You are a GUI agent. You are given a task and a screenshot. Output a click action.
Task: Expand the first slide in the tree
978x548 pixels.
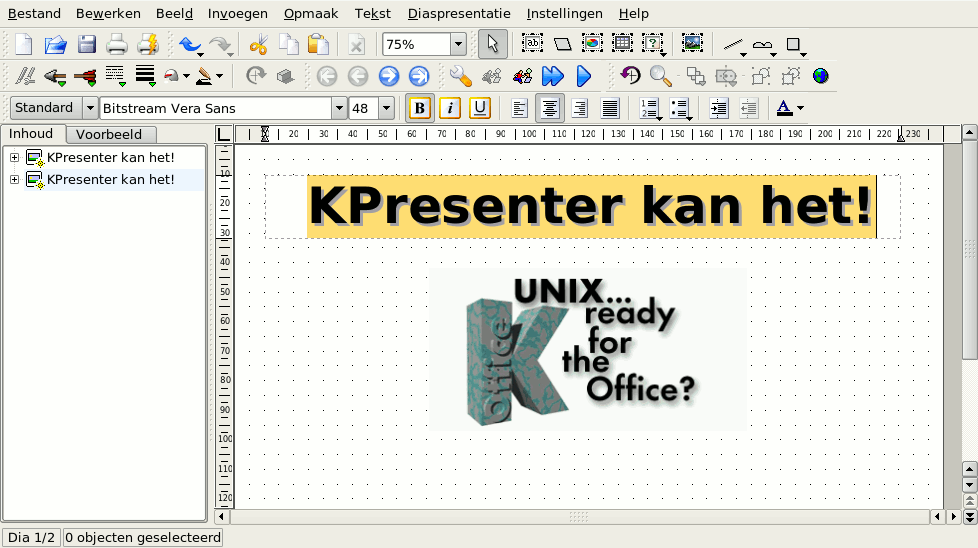pos(14,157)
